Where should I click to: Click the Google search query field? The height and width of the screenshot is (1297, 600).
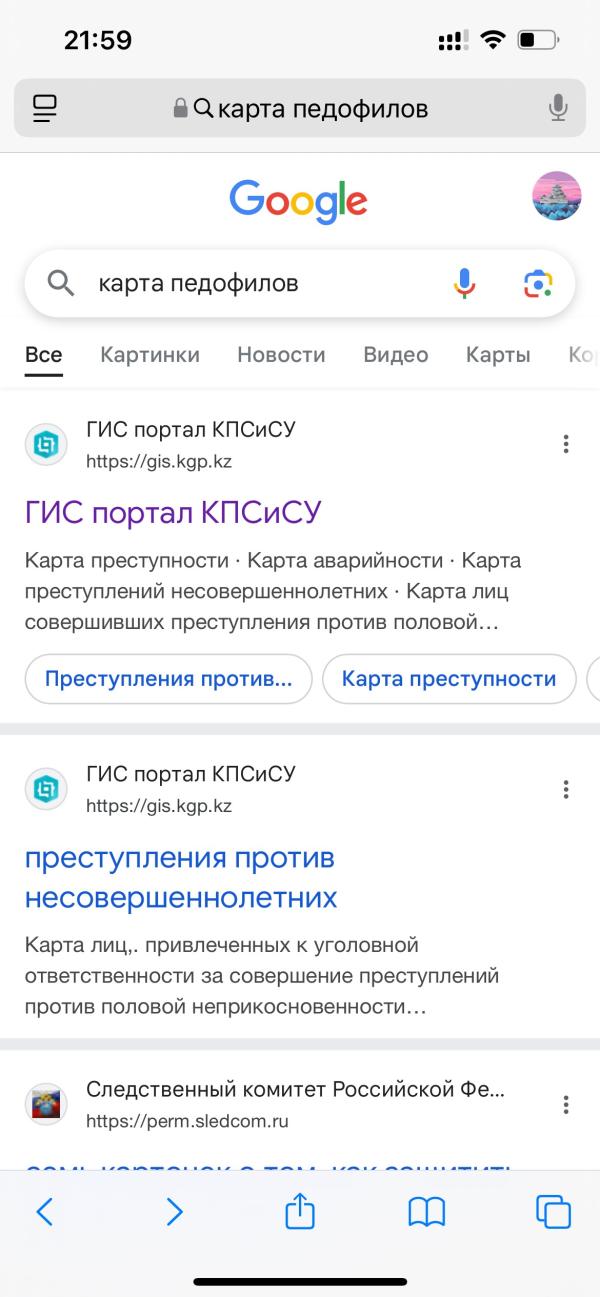tap(265, 284)
